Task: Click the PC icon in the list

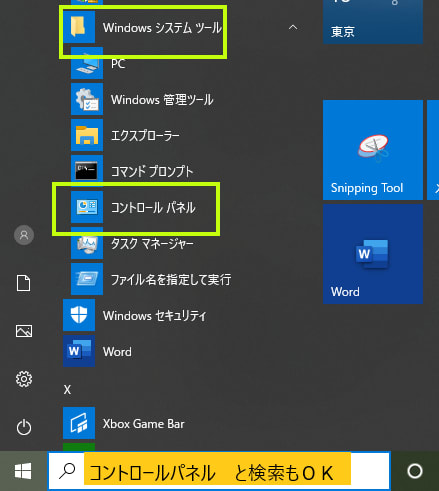Action: click(87, 63)
